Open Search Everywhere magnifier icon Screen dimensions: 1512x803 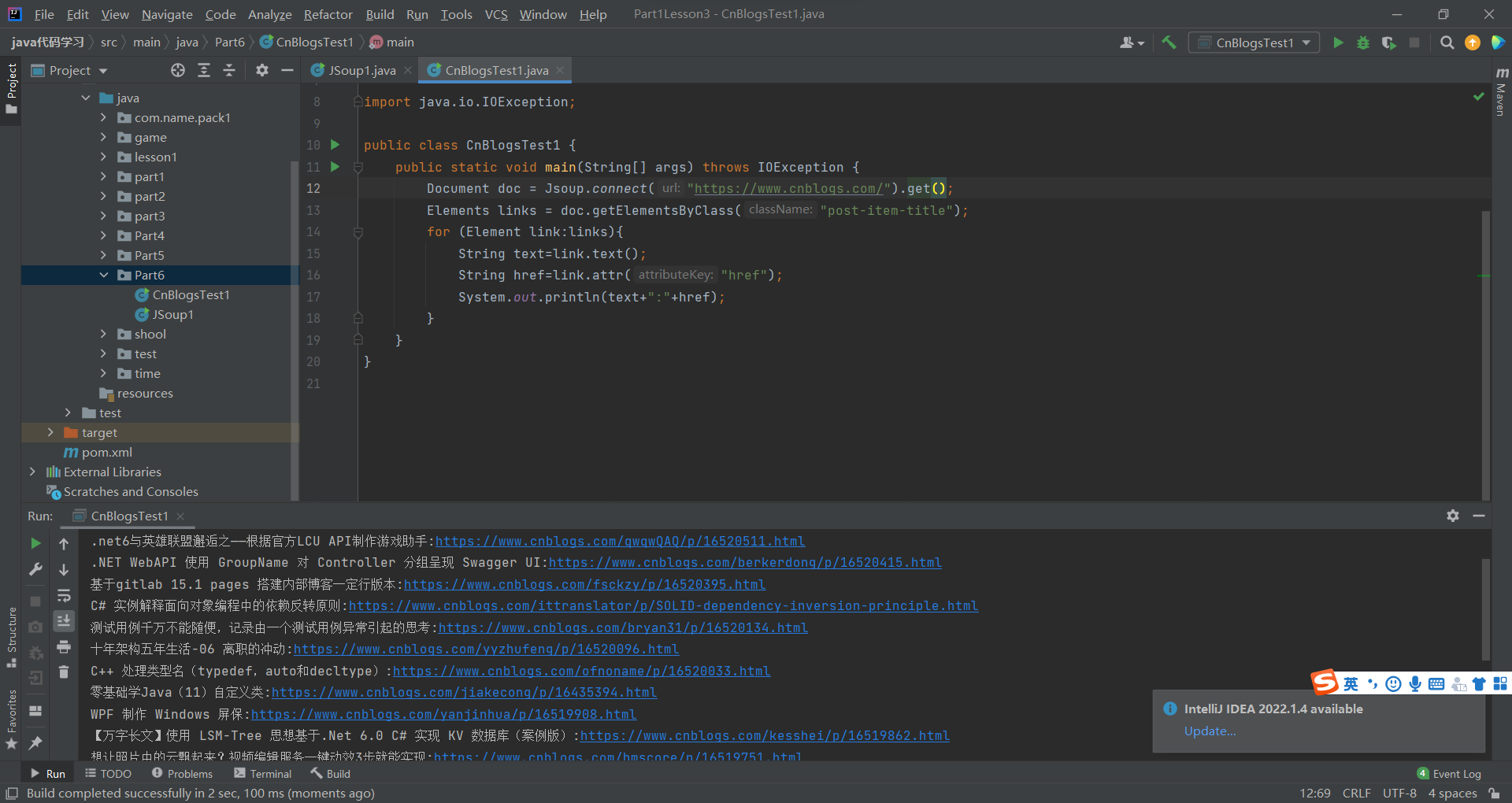[x=1447, y=43]
